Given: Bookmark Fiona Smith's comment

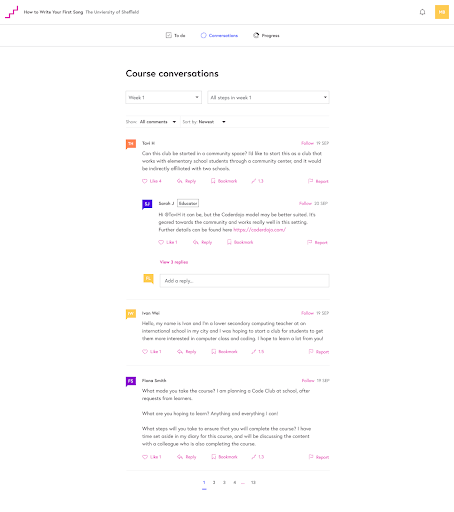Looking at the screenshot, I should (224, 457).
